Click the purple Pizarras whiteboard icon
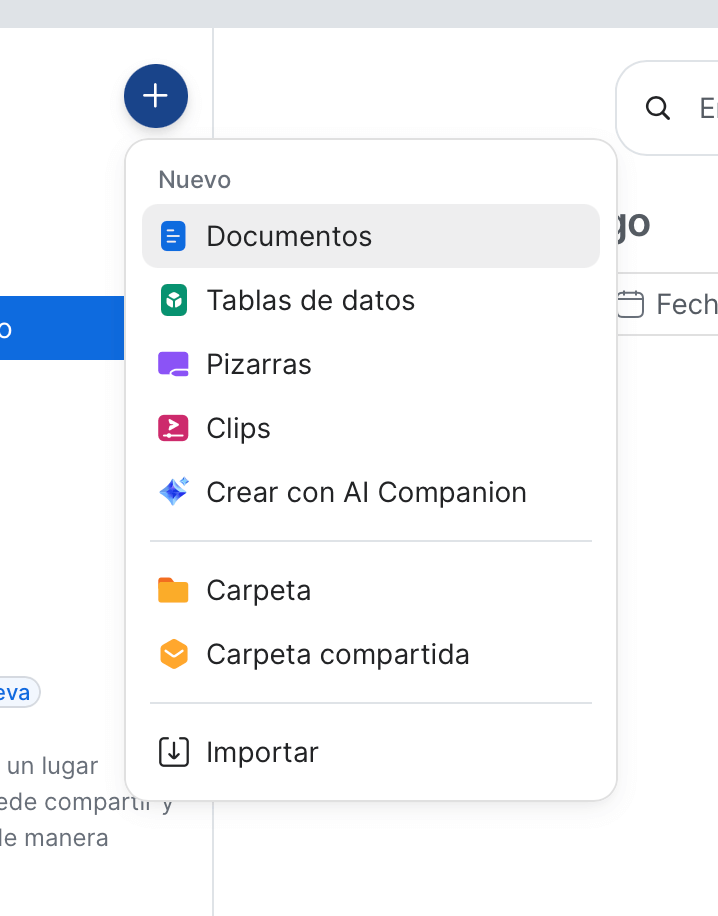This screenshot has width=718, height=916. [x=174, y=364]
